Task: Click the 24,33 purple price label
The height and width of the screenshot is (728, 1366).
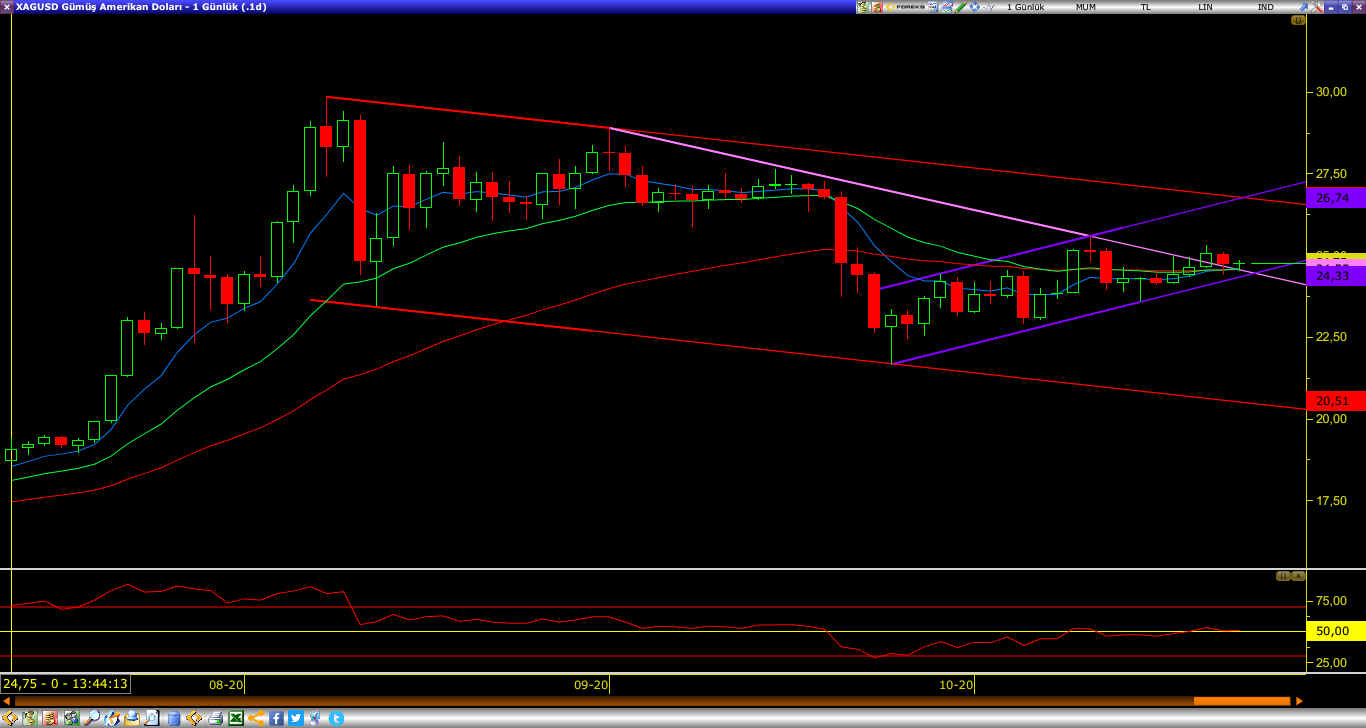Action: (x=1336, y=276)
